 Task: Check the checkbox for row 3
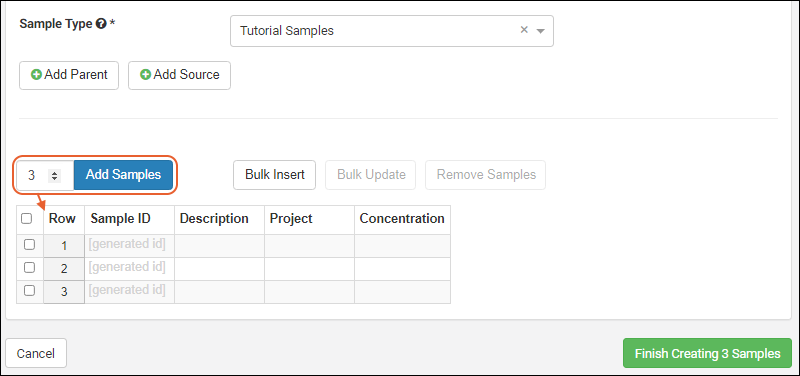point(30,290)
